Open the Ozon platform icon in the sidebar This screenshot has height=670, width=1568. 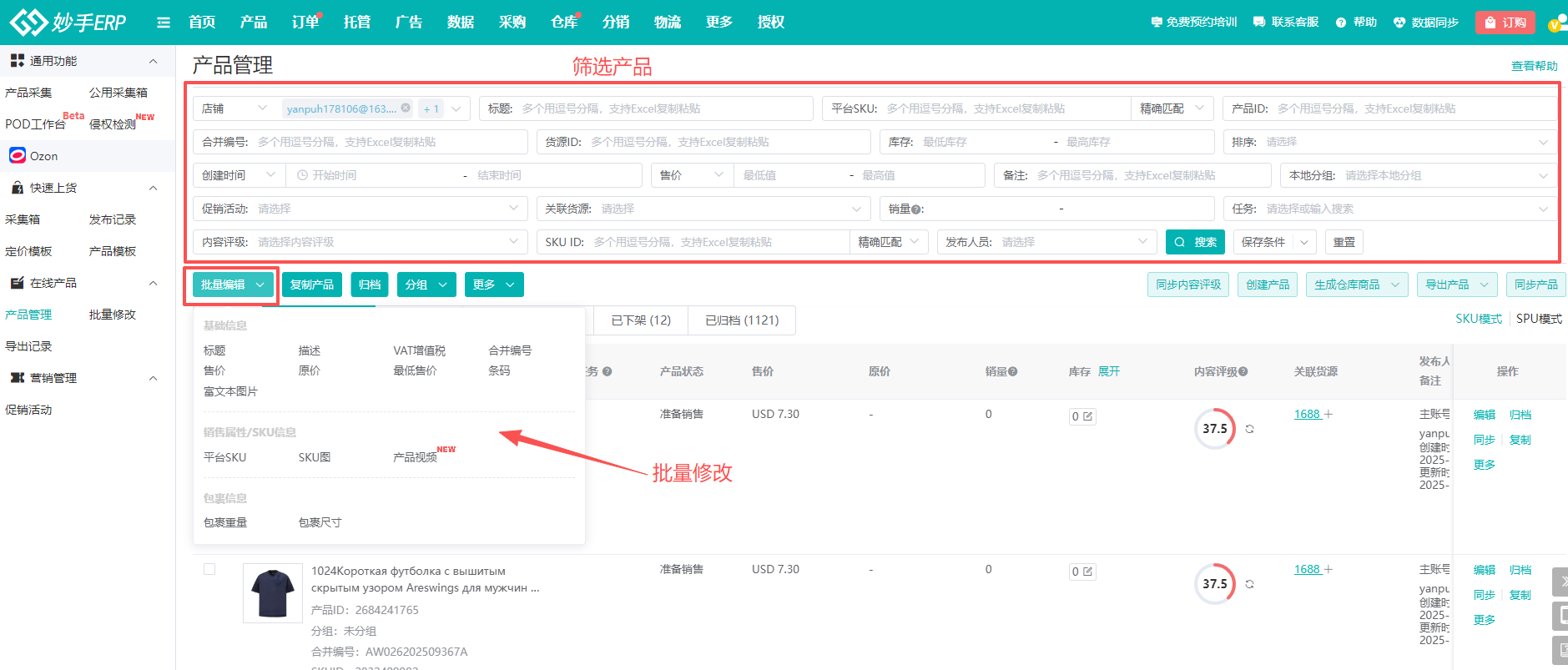point(18,156)
